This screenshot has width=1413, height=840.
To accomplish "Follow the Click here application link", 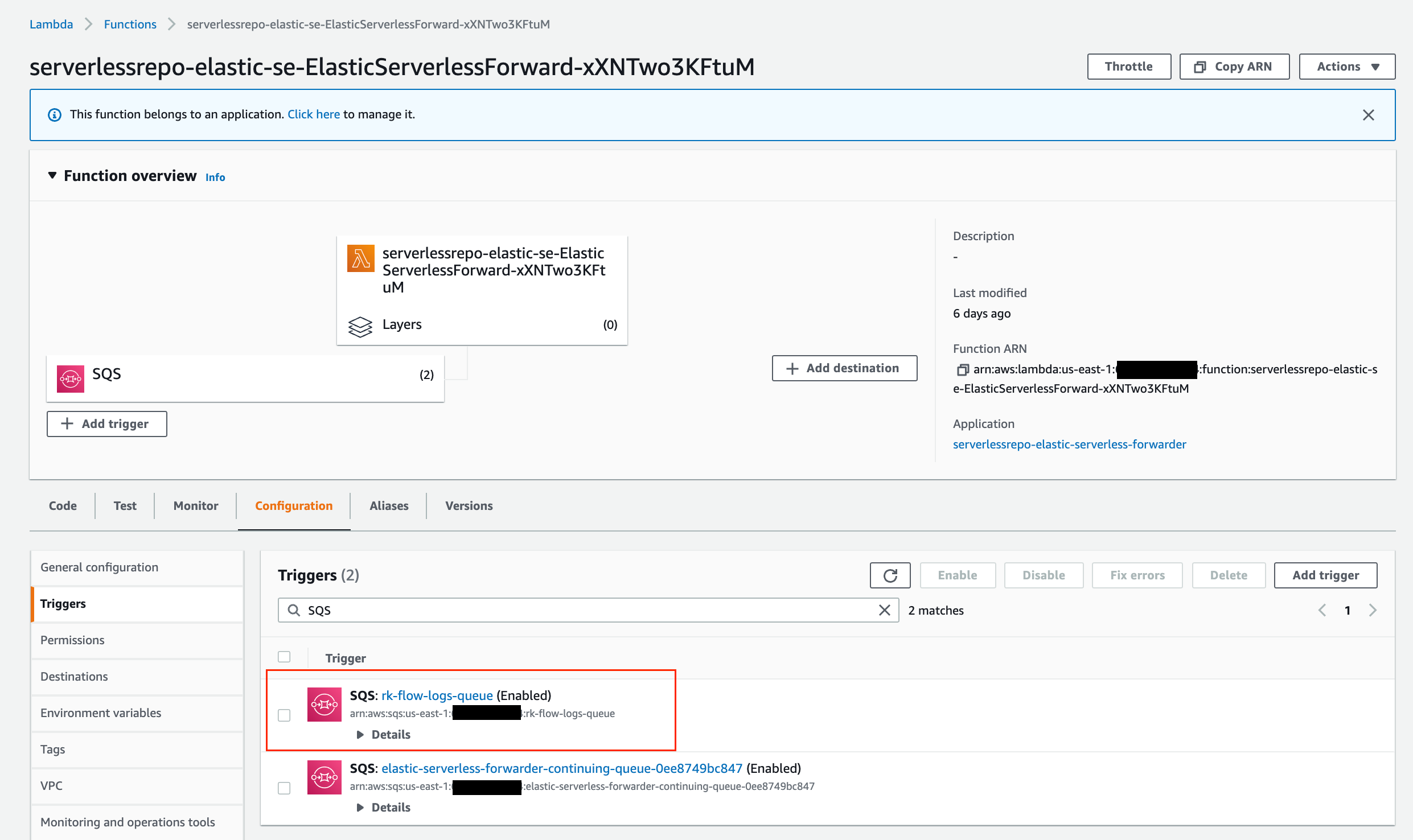I will click(314, 114).
